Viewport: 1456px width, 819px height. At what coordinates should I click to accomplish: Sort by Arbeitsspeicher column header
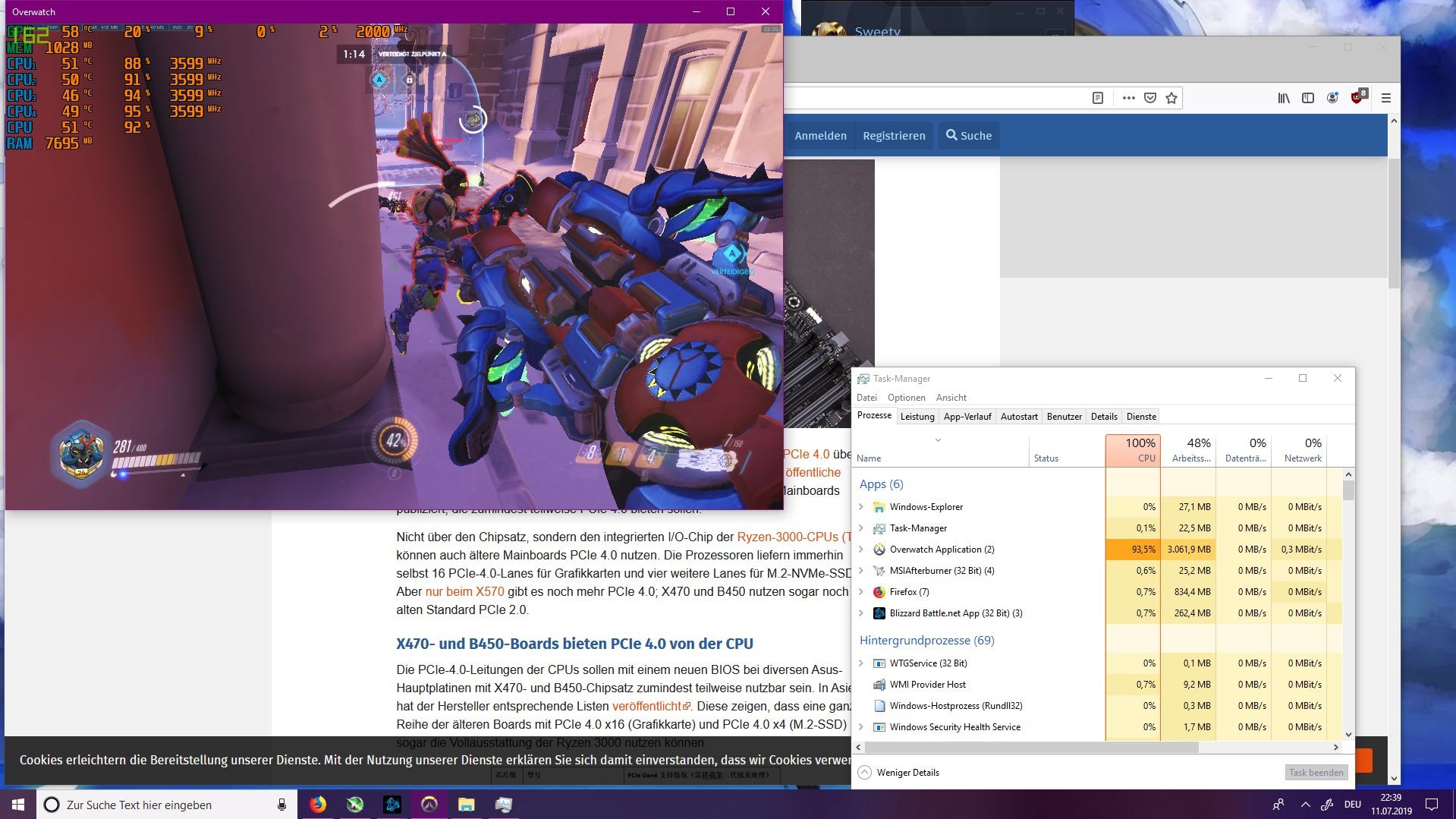tap(1188, 450)
